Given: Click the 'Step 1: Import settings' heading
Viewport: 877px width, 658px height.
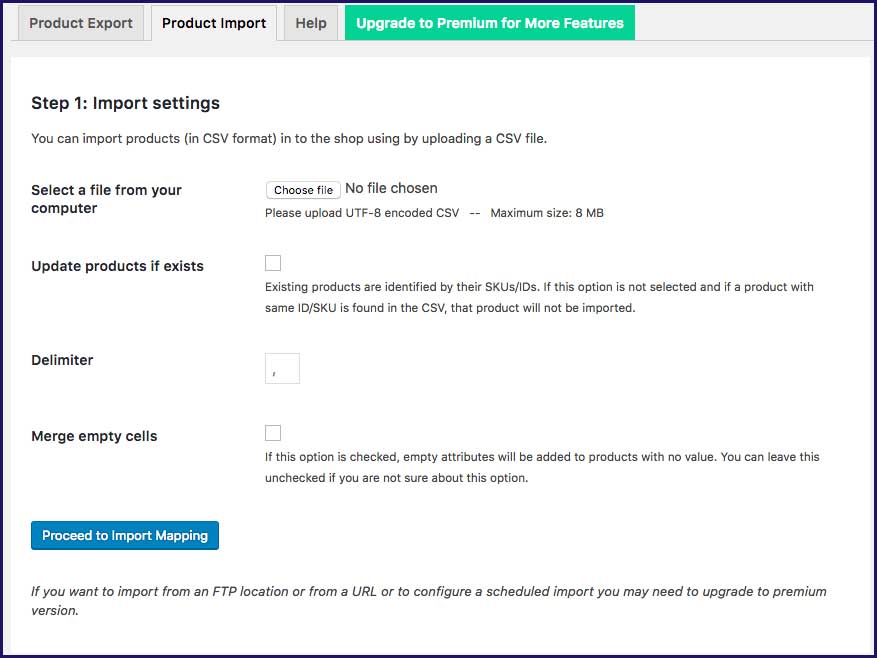Looking at the screenshot, I should point(125,103).
